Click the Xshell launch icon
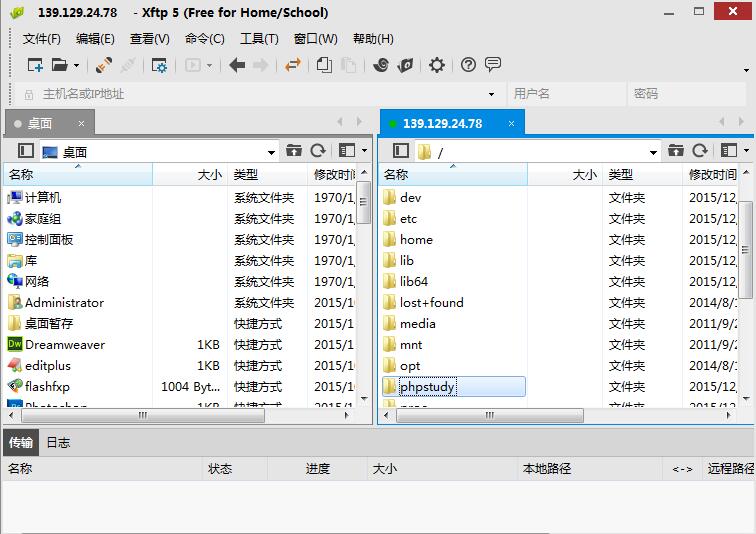This screenshot has width=756, height=534. pos(381,65)
